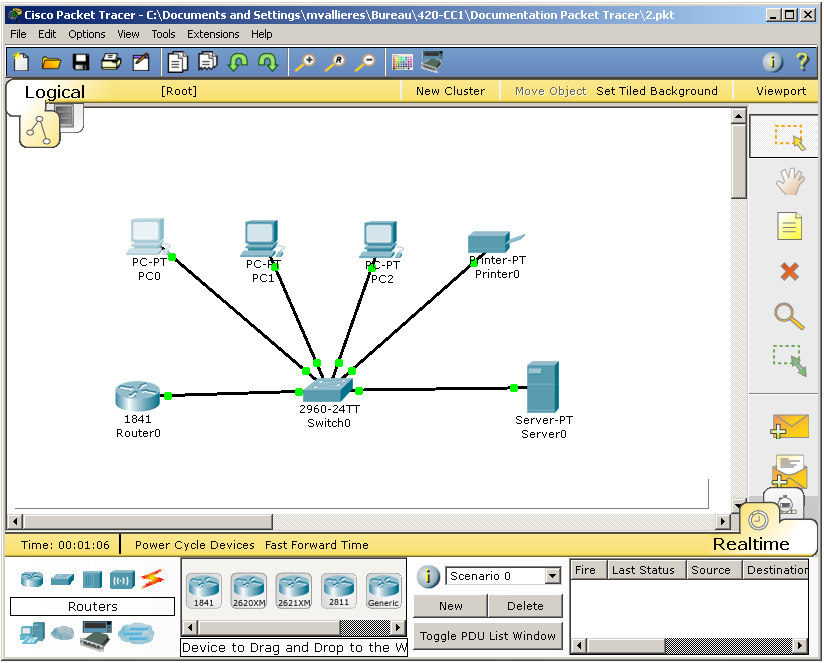The width and height of the screenshot is (824, 663).
Task: Open the File menu
Action: tap(18, 34)
